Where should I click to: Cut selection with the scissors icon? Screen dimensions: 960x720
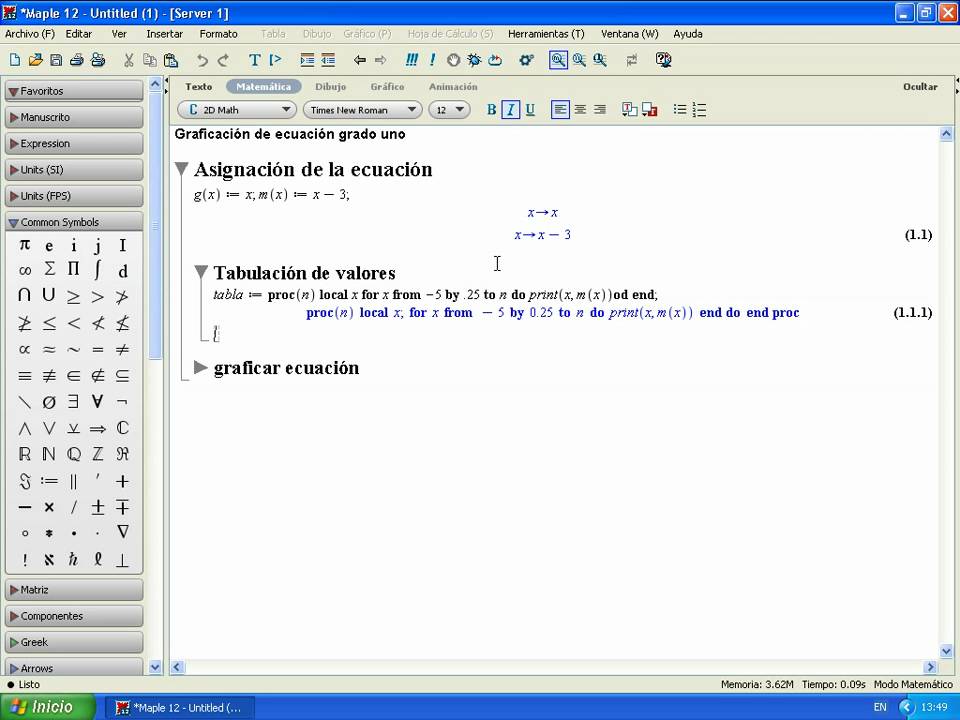pos(129,59)
